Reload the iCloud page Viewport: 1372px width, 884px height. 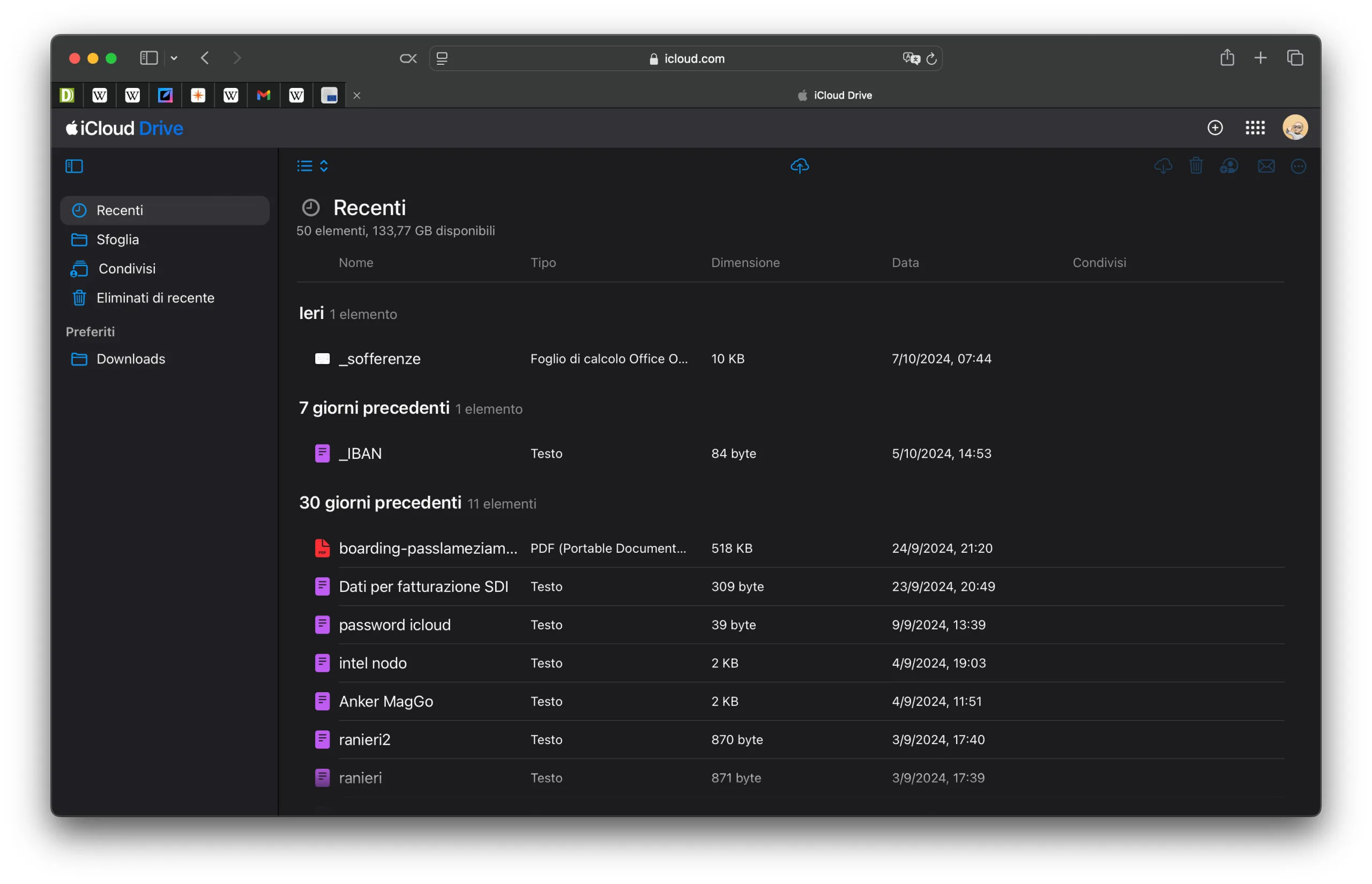click(x=931, y=58)
